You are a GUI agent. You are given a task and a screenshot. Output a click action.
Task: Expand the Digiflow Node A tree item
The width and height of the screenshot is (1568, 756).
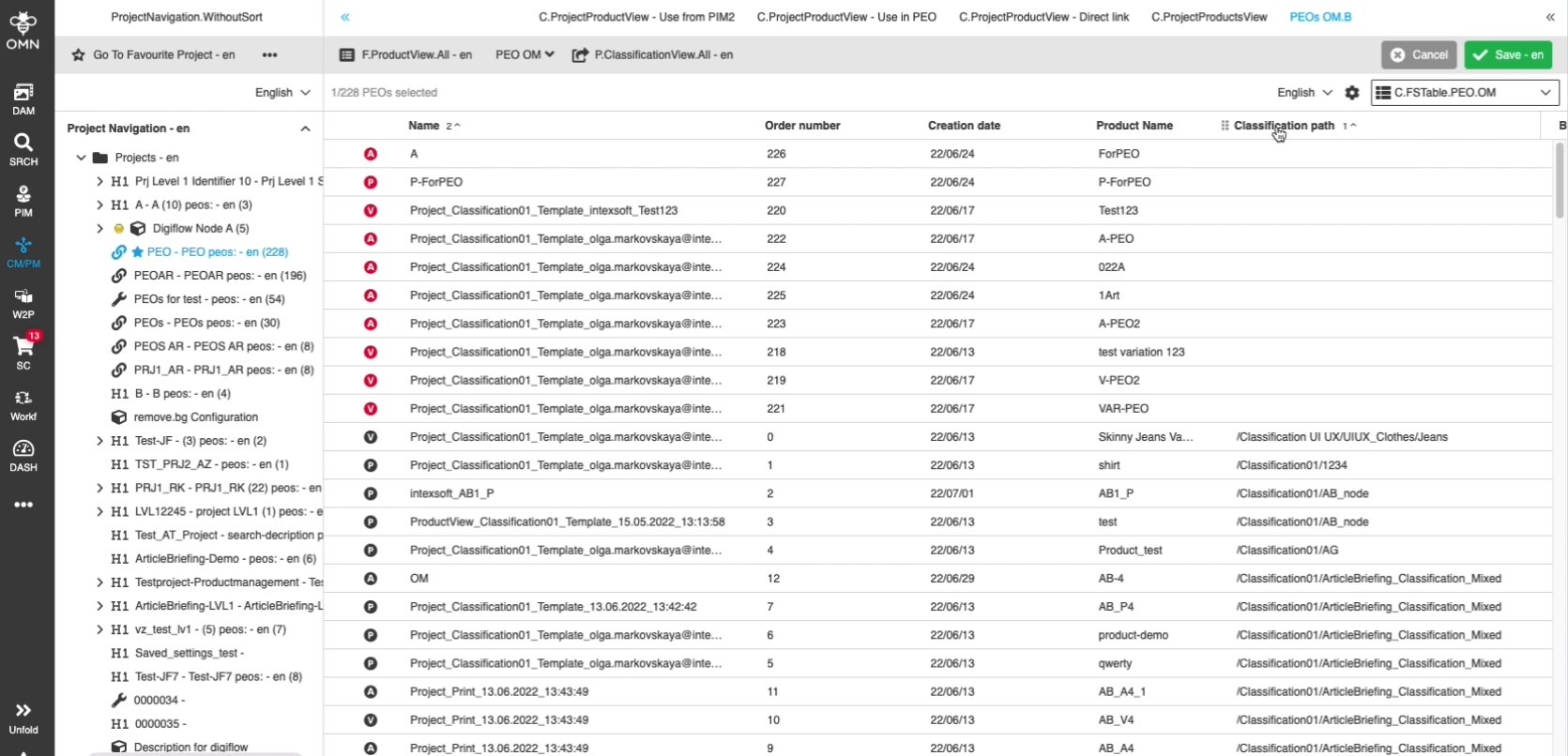click(x=99, y=229)
